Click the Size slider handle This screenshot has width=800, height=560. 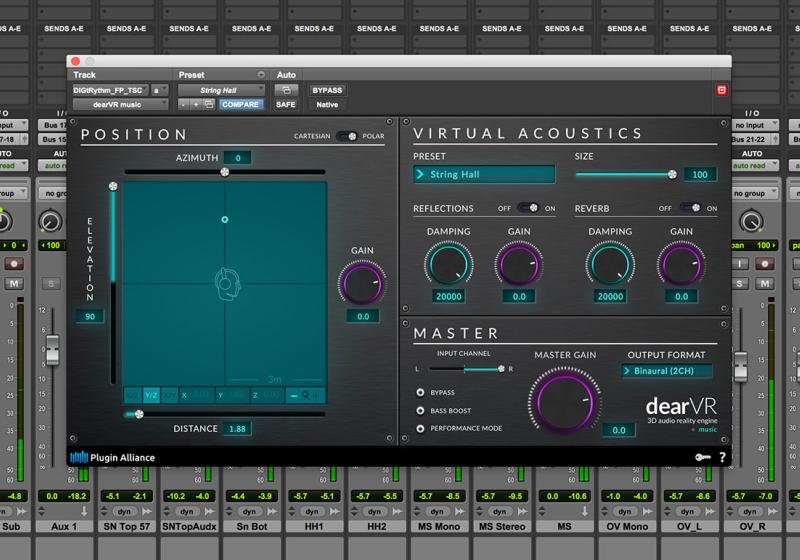pos(672,174)
